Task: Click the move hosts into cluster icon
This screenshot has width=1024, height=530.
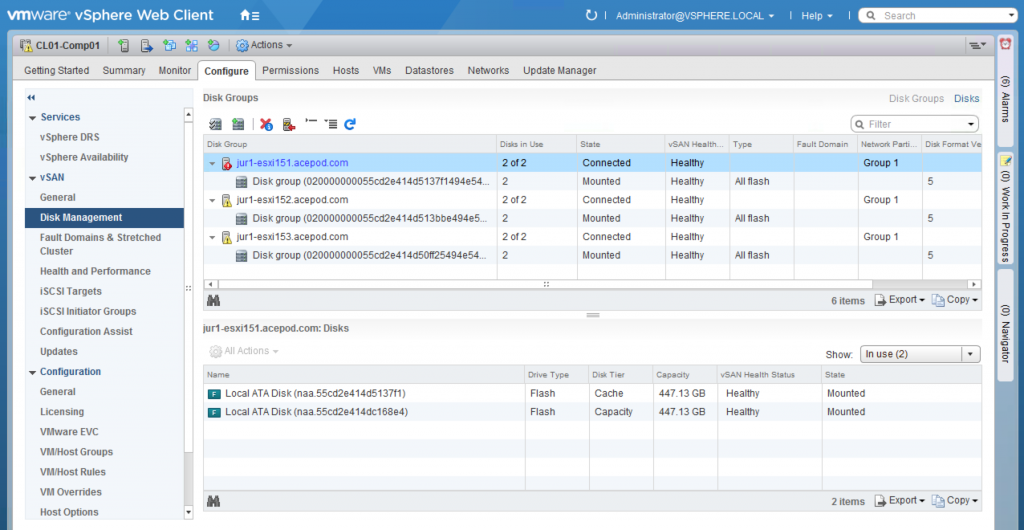Action: 147,45
